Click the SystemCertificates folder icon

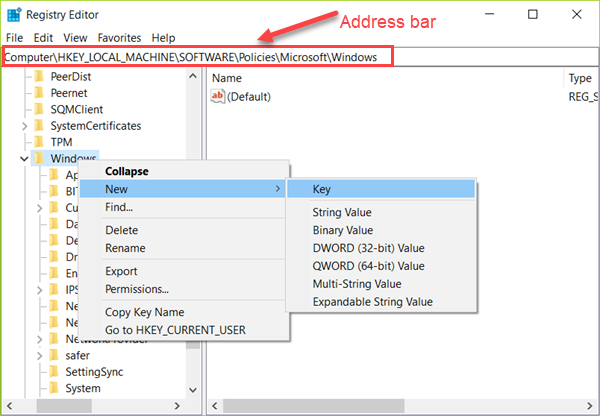[x=39, y=126]
